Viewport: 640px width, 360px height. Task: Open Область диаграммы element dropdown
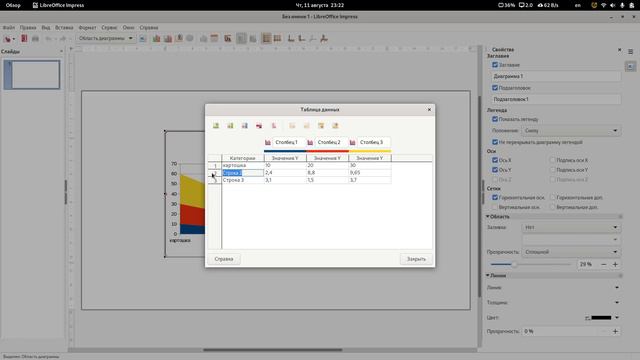coord(106,38)
